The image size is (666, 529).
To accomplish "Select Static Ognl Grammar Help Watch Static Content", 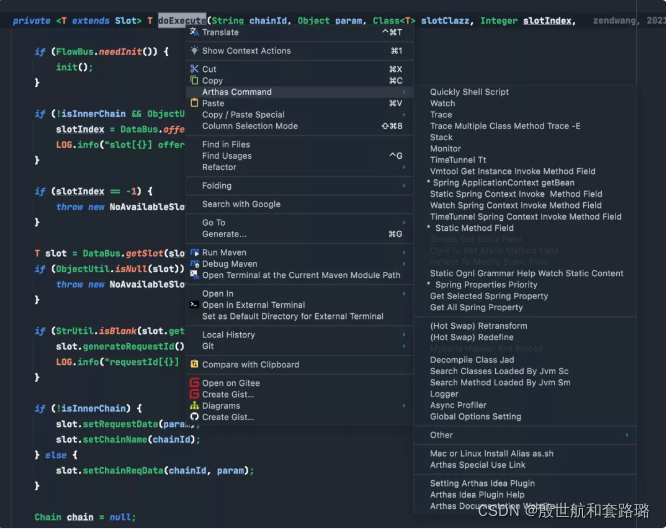I will 525,273.
